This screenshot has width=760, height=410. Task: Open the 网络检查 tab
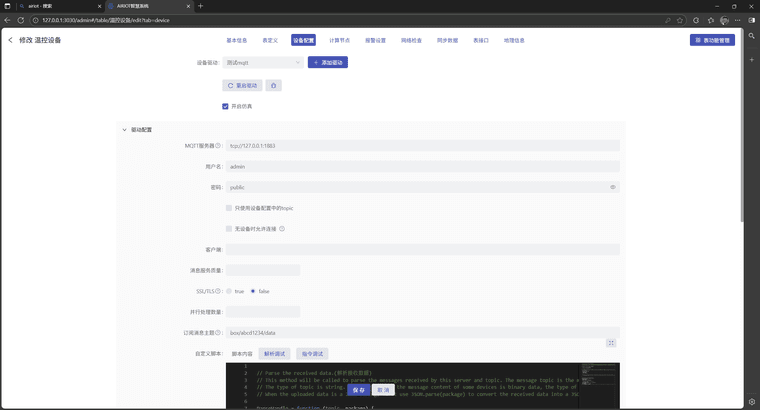[411, 40]
